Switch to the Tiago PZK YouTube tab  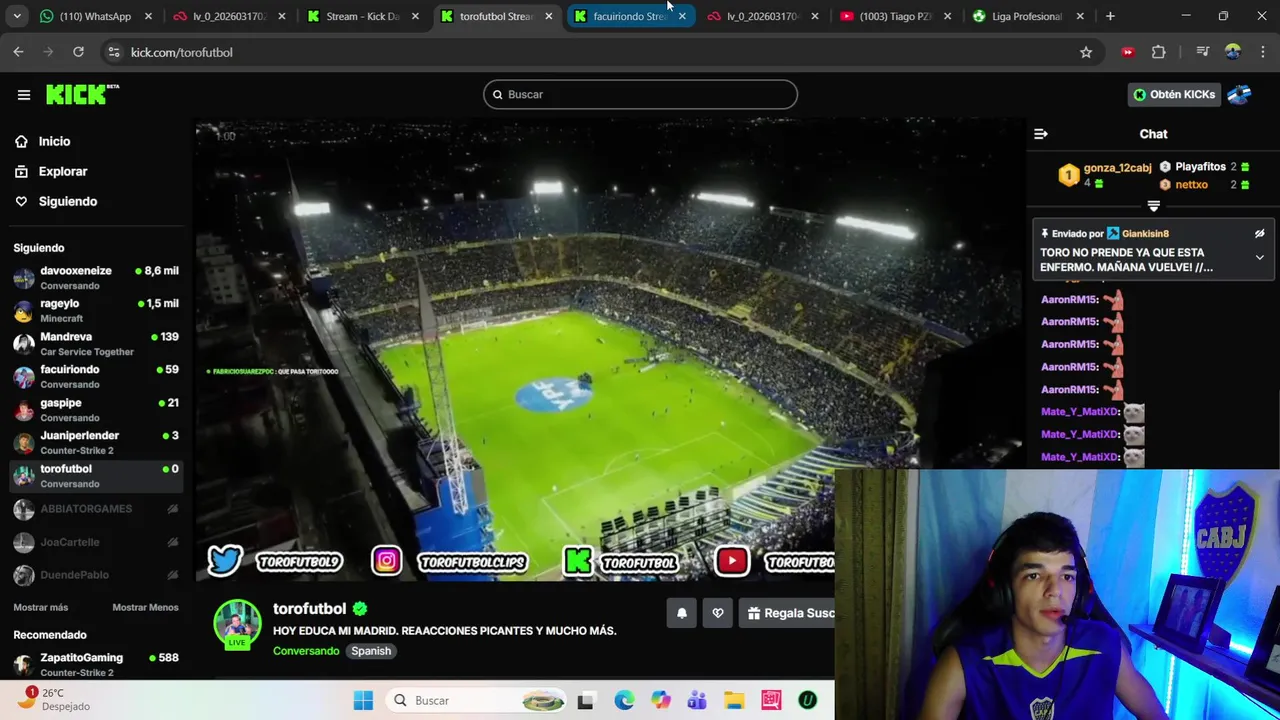895,16
